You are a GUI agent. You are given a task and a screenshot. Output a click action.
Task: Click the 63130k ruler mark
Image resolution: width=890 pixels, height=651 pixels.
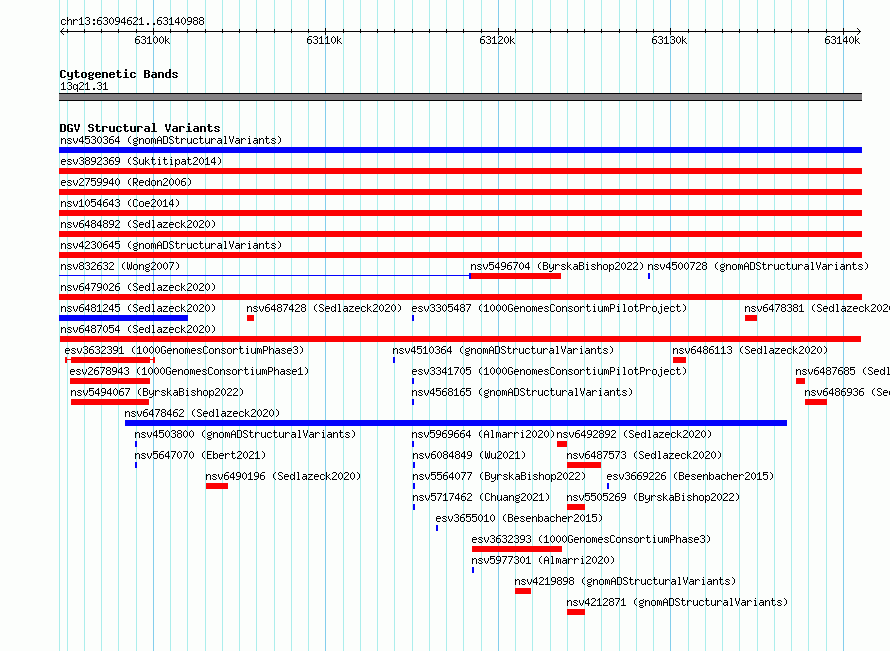coord(669,41)
